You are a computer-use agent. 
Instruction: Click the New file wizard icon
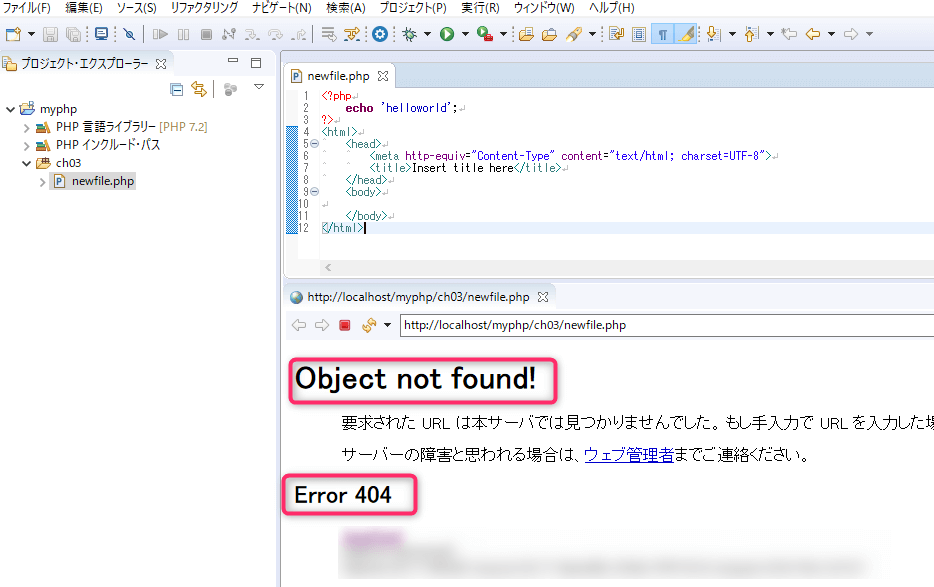click(12, 34)
